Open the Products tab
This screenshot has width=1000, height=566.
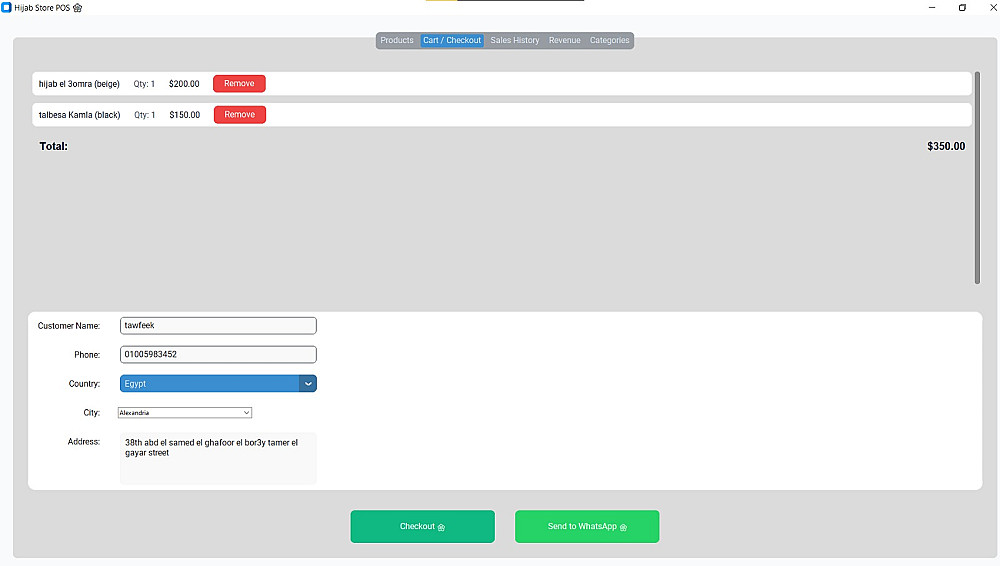(397, 40)
